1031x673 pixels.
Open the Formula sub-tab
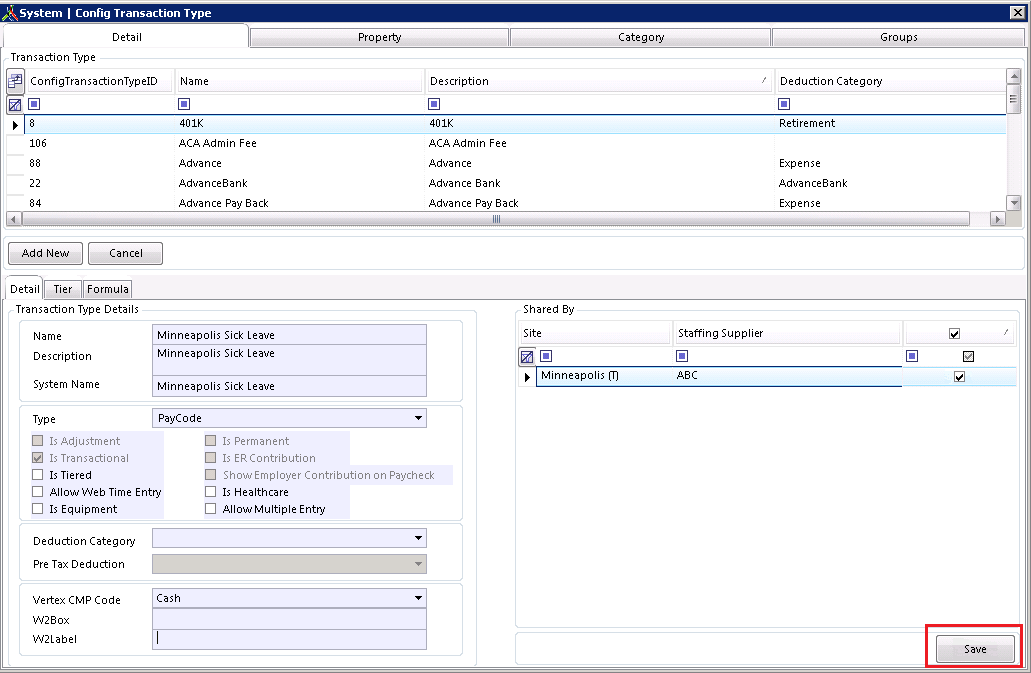pyautogui.click(x=107, y=289)
